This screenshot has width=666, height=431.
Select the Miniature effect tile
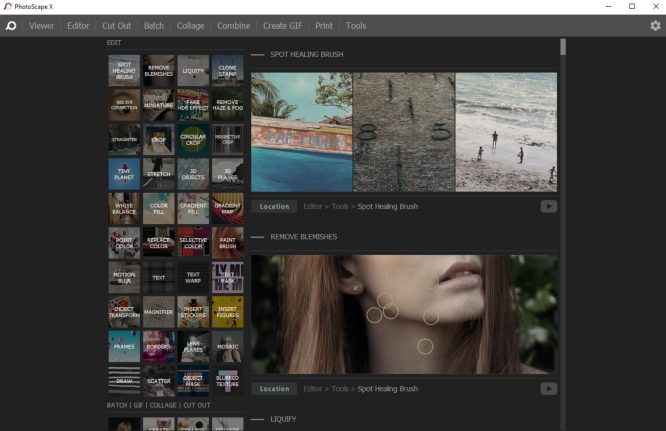[158, 105]
